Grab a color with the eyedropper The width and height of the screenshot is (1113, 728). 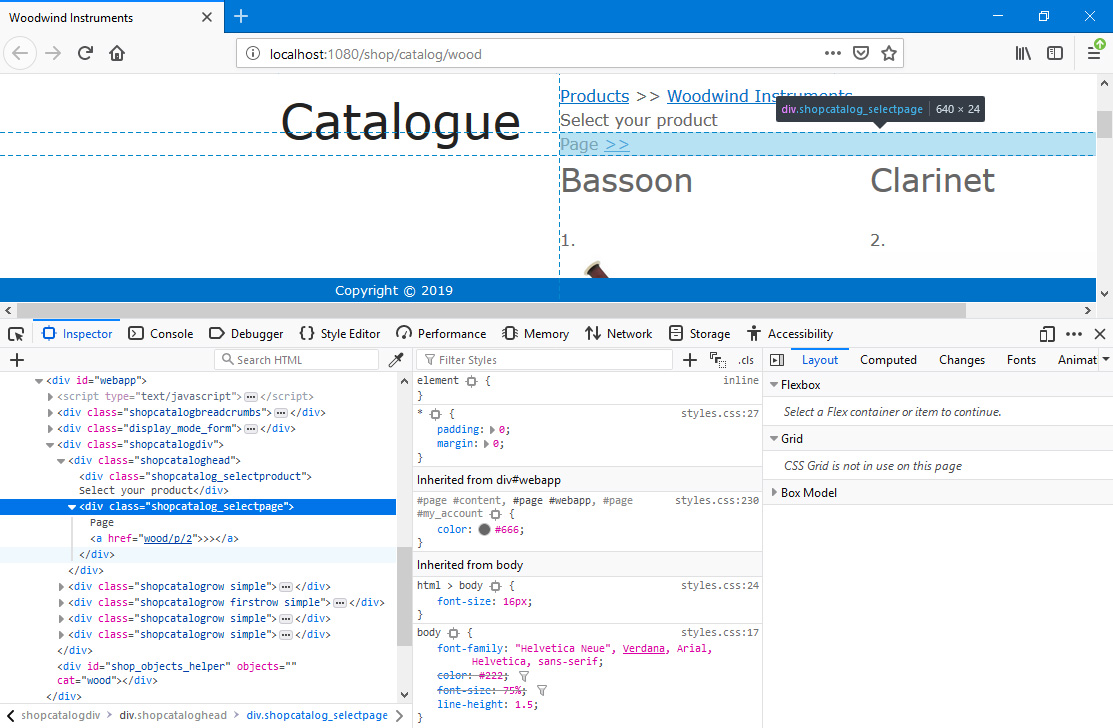click(x=396, y=360)
